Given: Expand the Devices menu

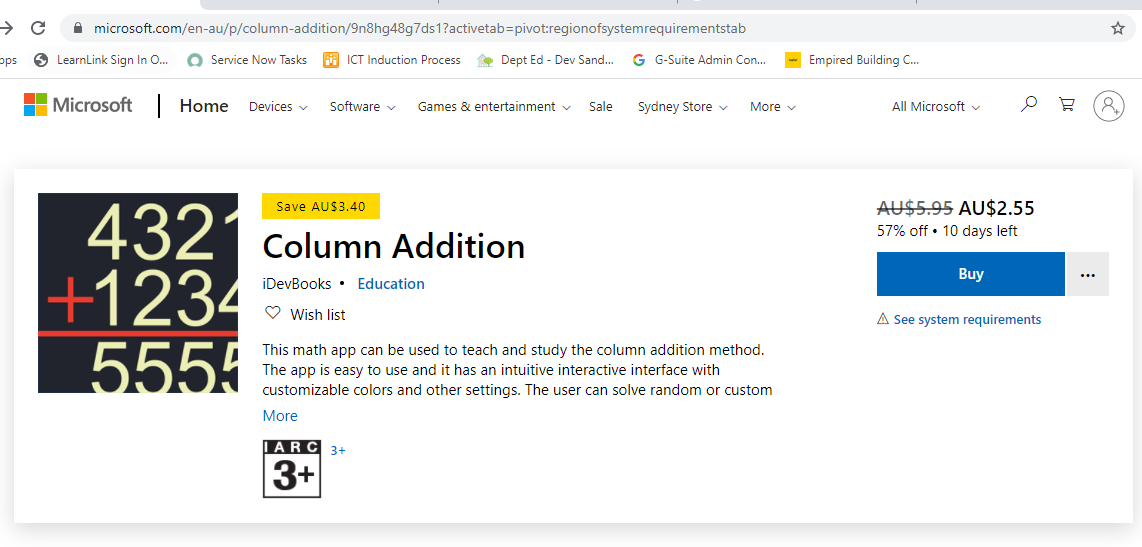Looking at the screenshot, I should point(278,106).
